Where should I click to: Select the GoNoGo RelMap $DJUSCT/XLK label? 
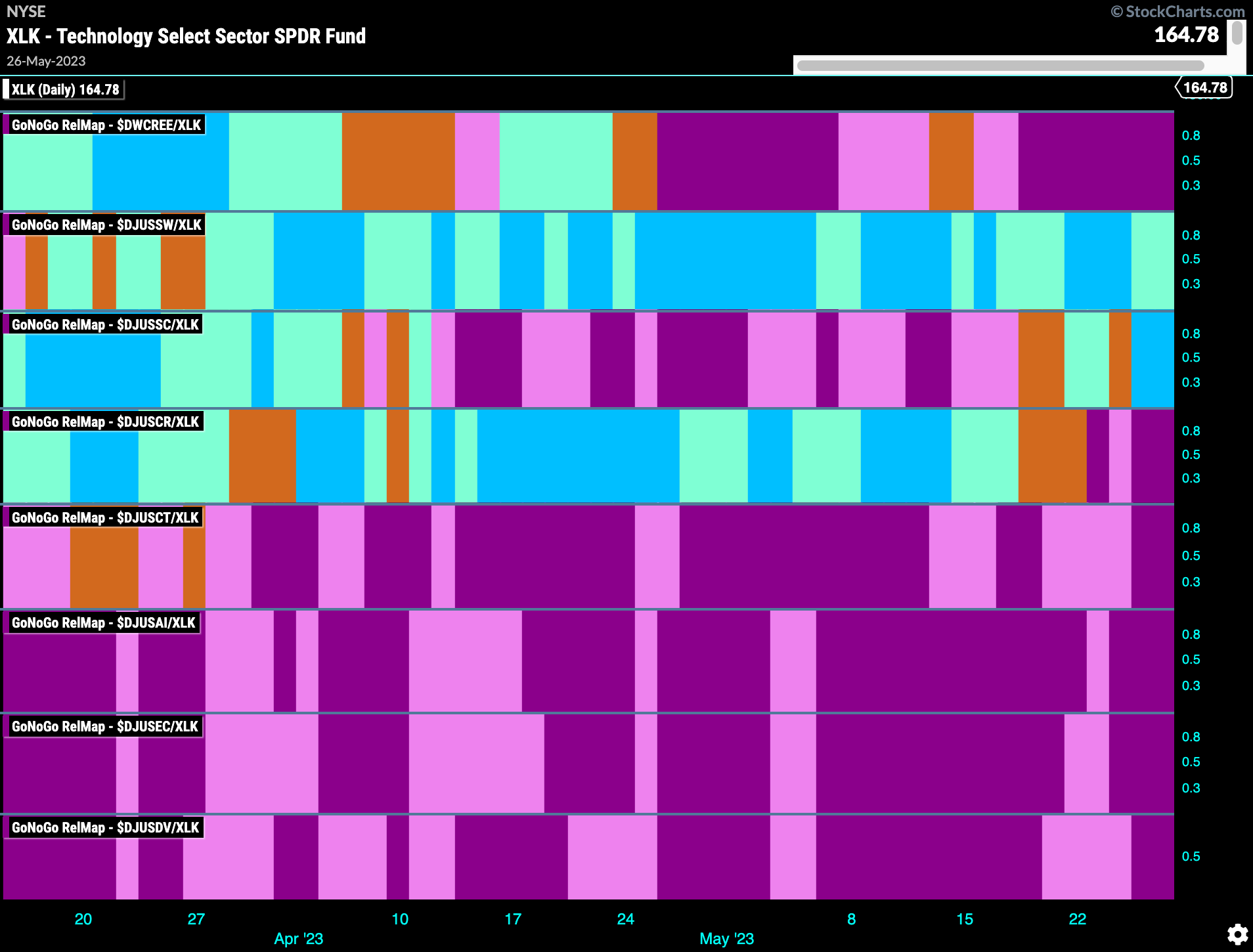point(104,517)
